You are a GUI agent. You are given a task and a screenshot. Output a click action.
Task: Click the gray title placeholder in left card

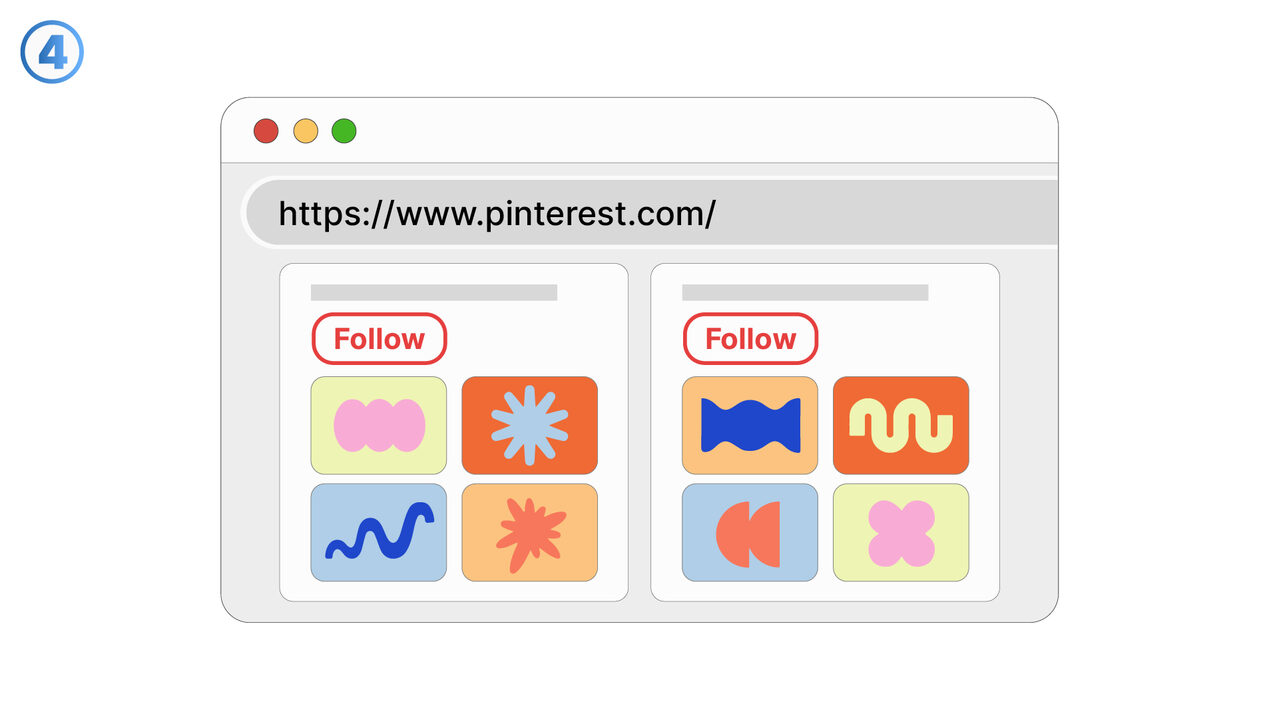click(434, 292)
